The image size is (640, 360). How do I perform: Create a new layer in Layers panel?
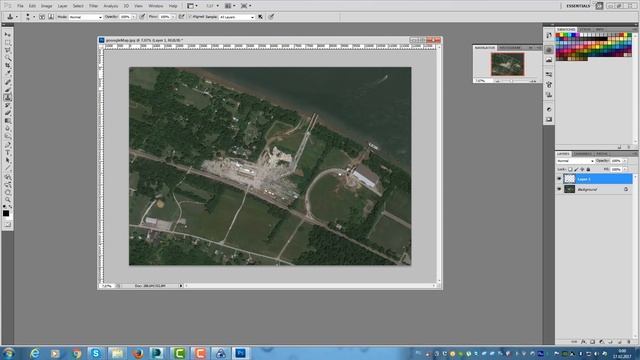(x=620, y=342)
